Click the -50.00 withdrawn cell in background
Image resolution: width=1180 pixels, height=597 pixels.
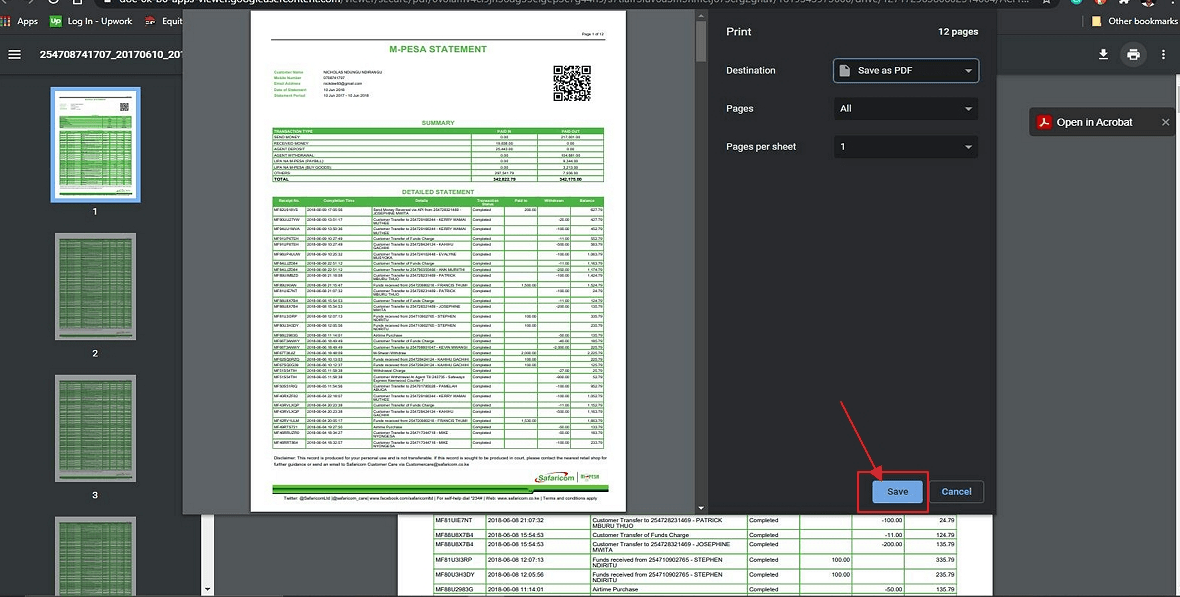pos(893,589)
